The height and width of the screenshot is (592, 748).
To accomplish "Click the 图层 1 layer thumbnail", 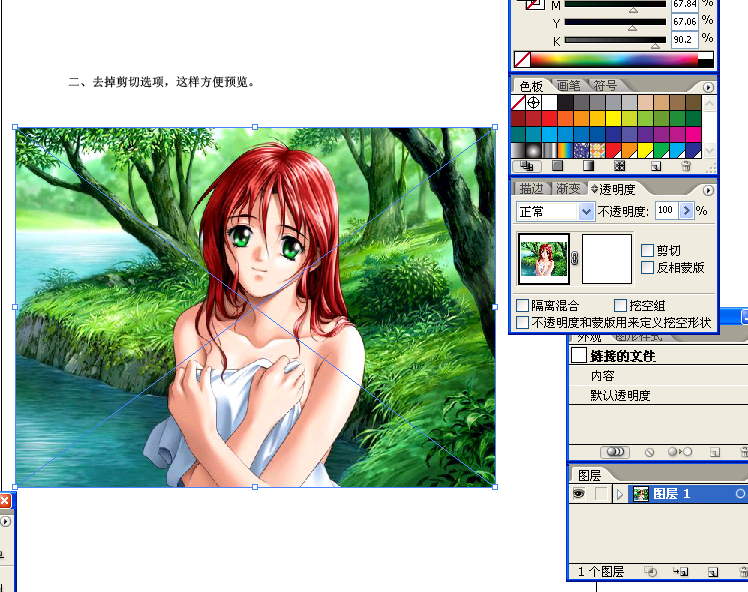I will pos(641,494).
